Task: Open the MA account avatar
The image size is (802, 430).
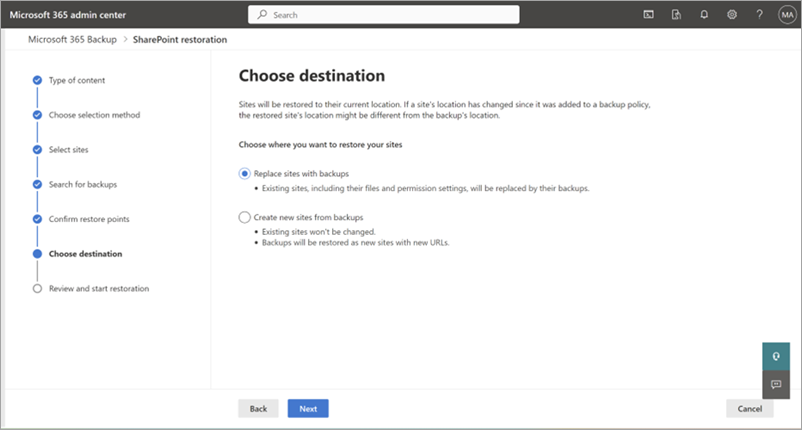Action: tap(785, 15)
